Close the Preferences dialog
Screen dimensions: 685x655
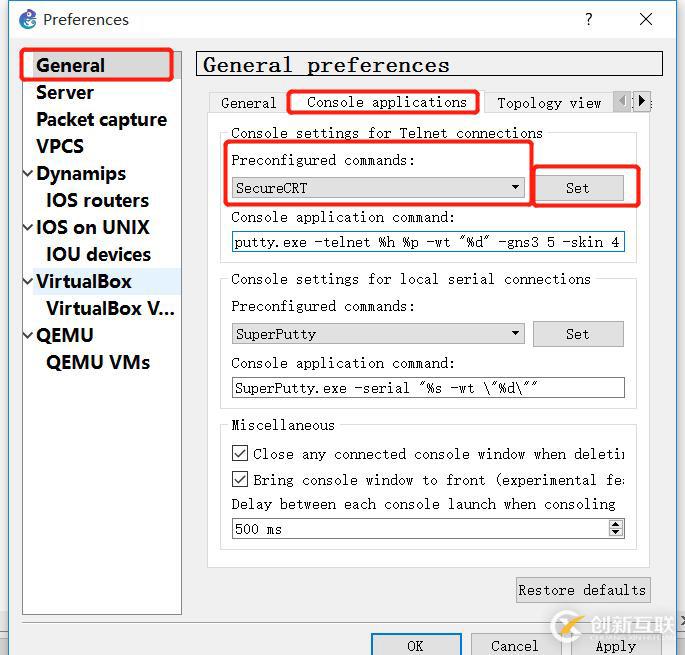coord(646,19)
